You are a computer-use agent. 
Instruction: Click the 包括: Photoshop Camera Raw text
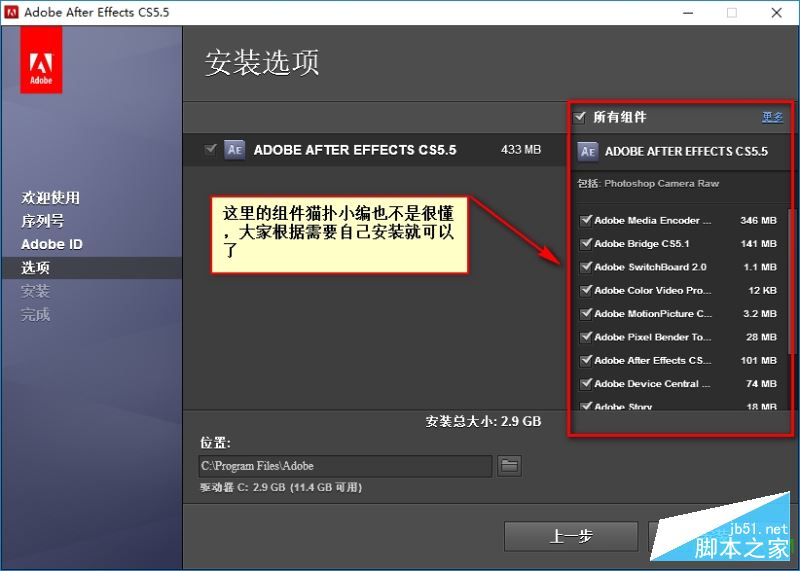click(648, 183)
